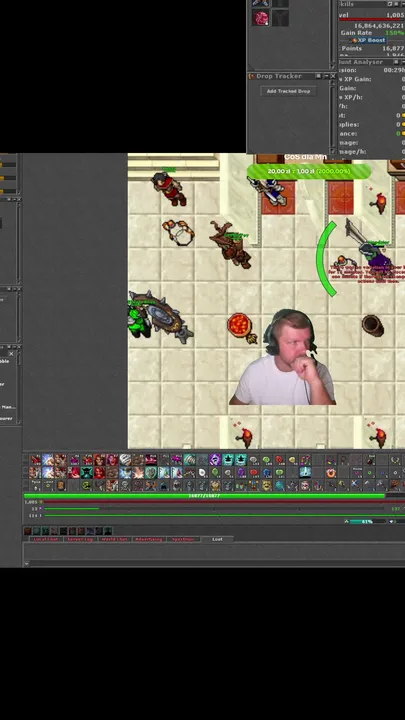
Task: Toggle the Drop Tracker panel pin button
Action: tap(318, 76)
